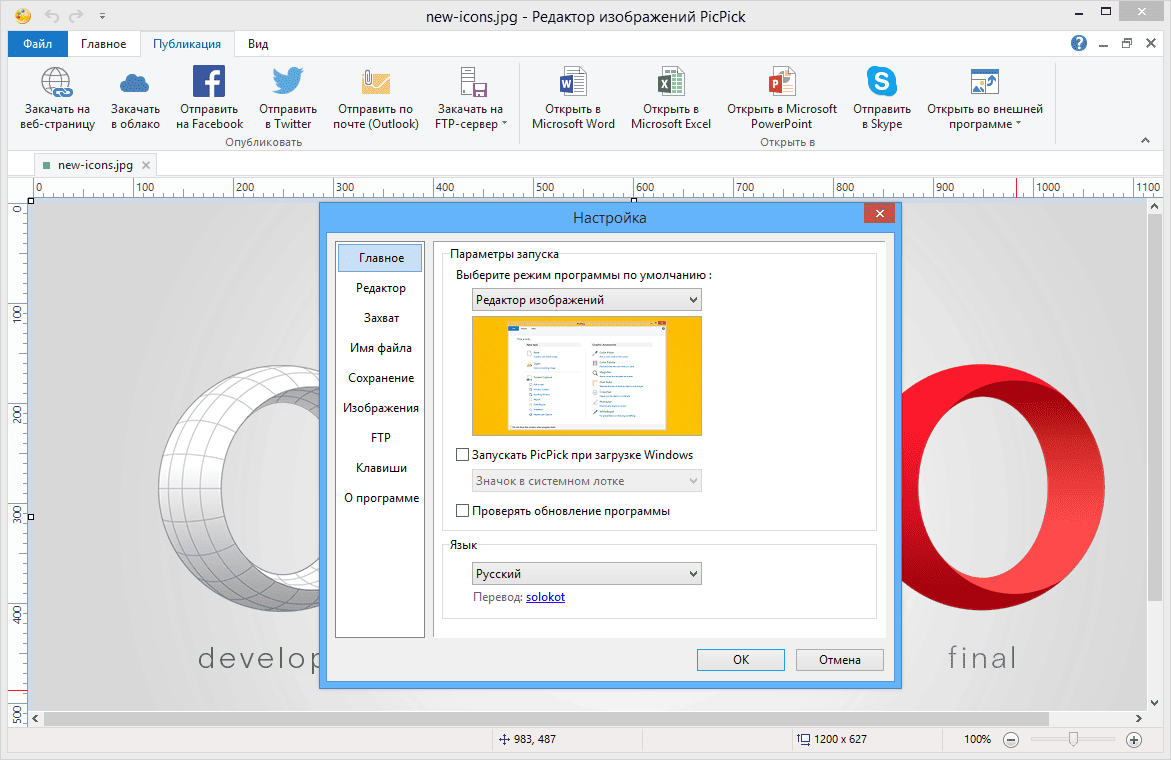Screen dimensions: 1171x760
Task: Click the program mode preview thumbnail
Action: [587, 376]
